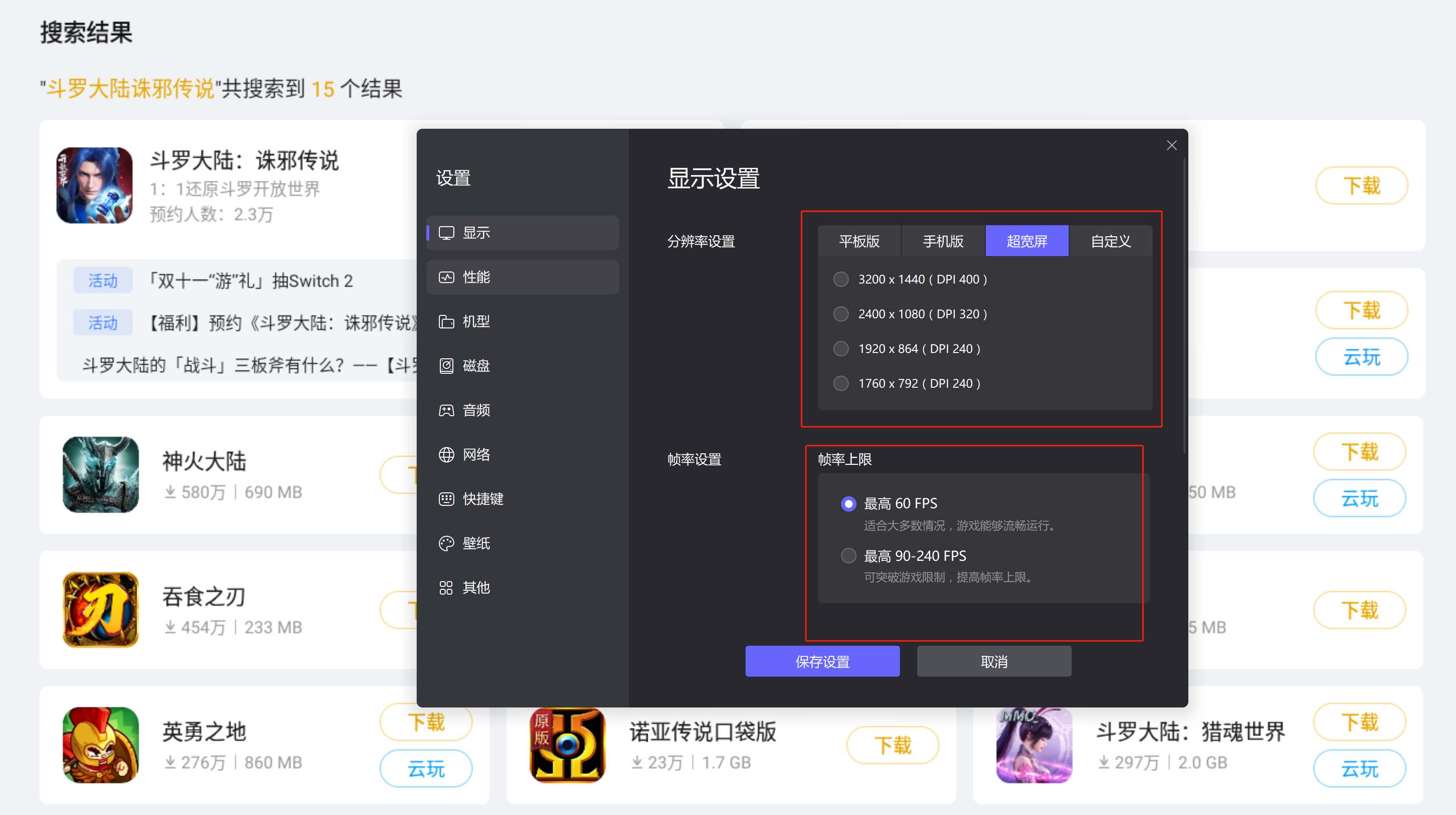This screenshot has width=1456, height=815.
Task: Click the 保存设置 save button
Action: (822, 661)
